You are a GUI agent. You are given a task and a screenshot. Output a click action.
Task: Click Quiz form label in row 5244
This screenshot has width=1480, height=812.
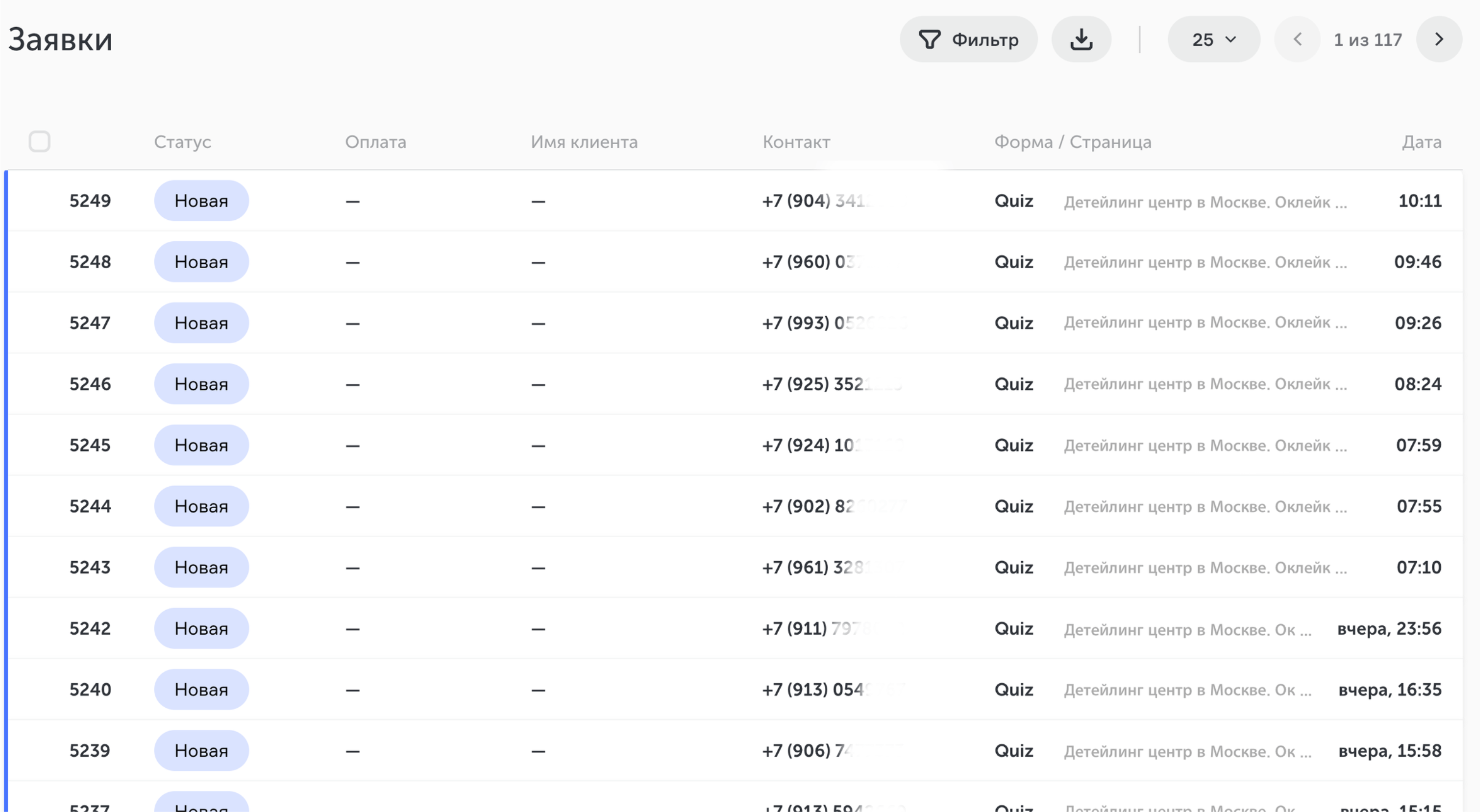pos(1013,506)
